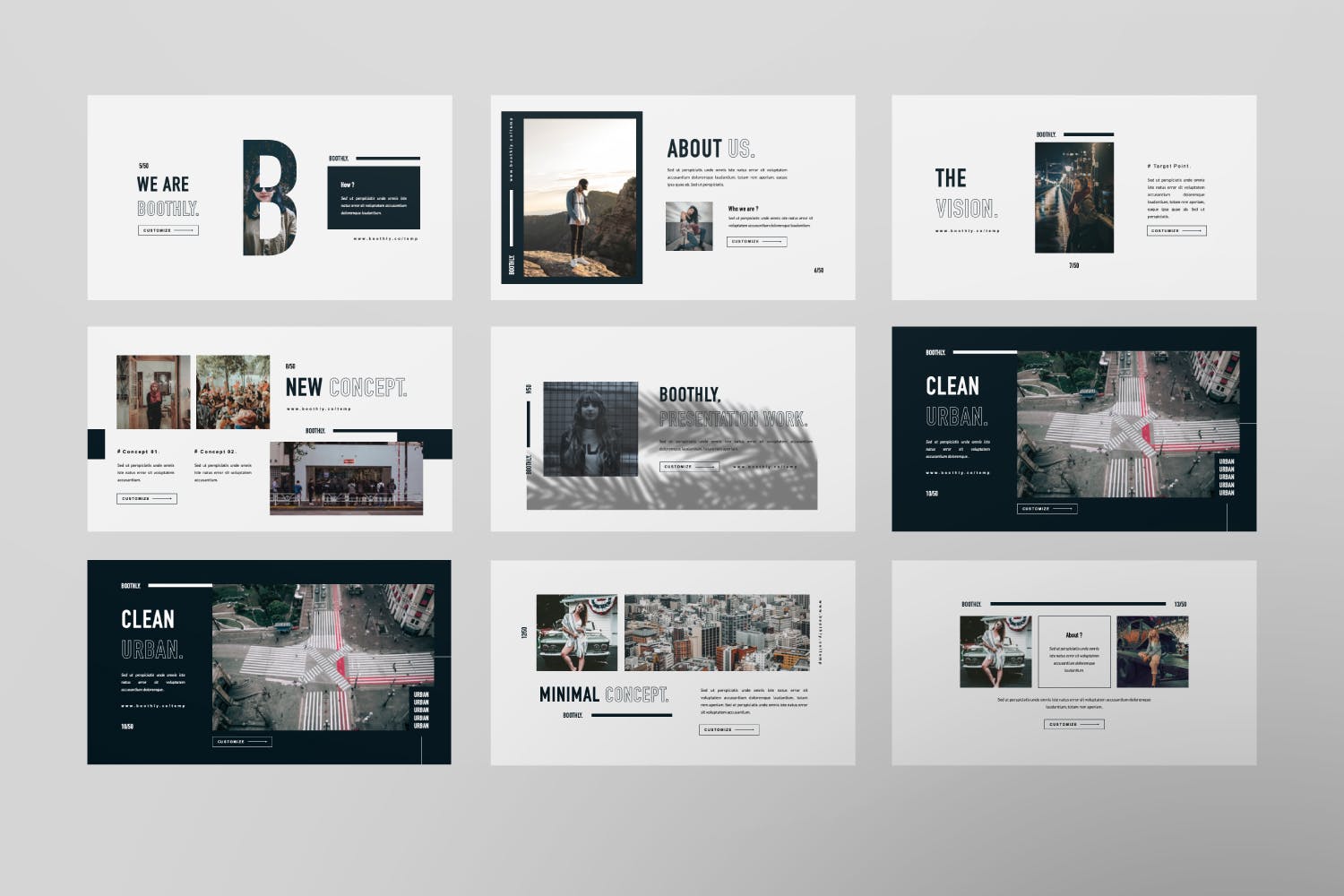Select the storefront photo on New Concept slide
1344x896 pixels.
[x=346, y=478]
